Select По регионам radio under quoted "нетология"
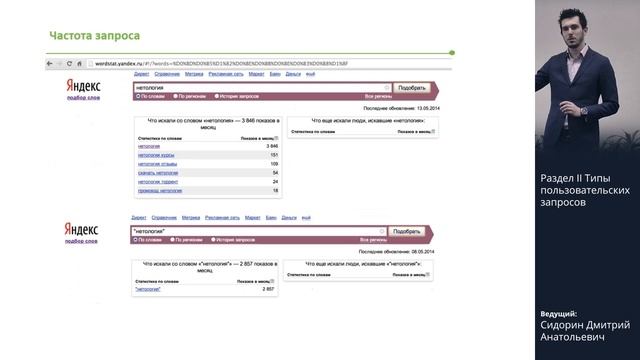This screenshot has width=640, height=360. click(x=172, y=240)
